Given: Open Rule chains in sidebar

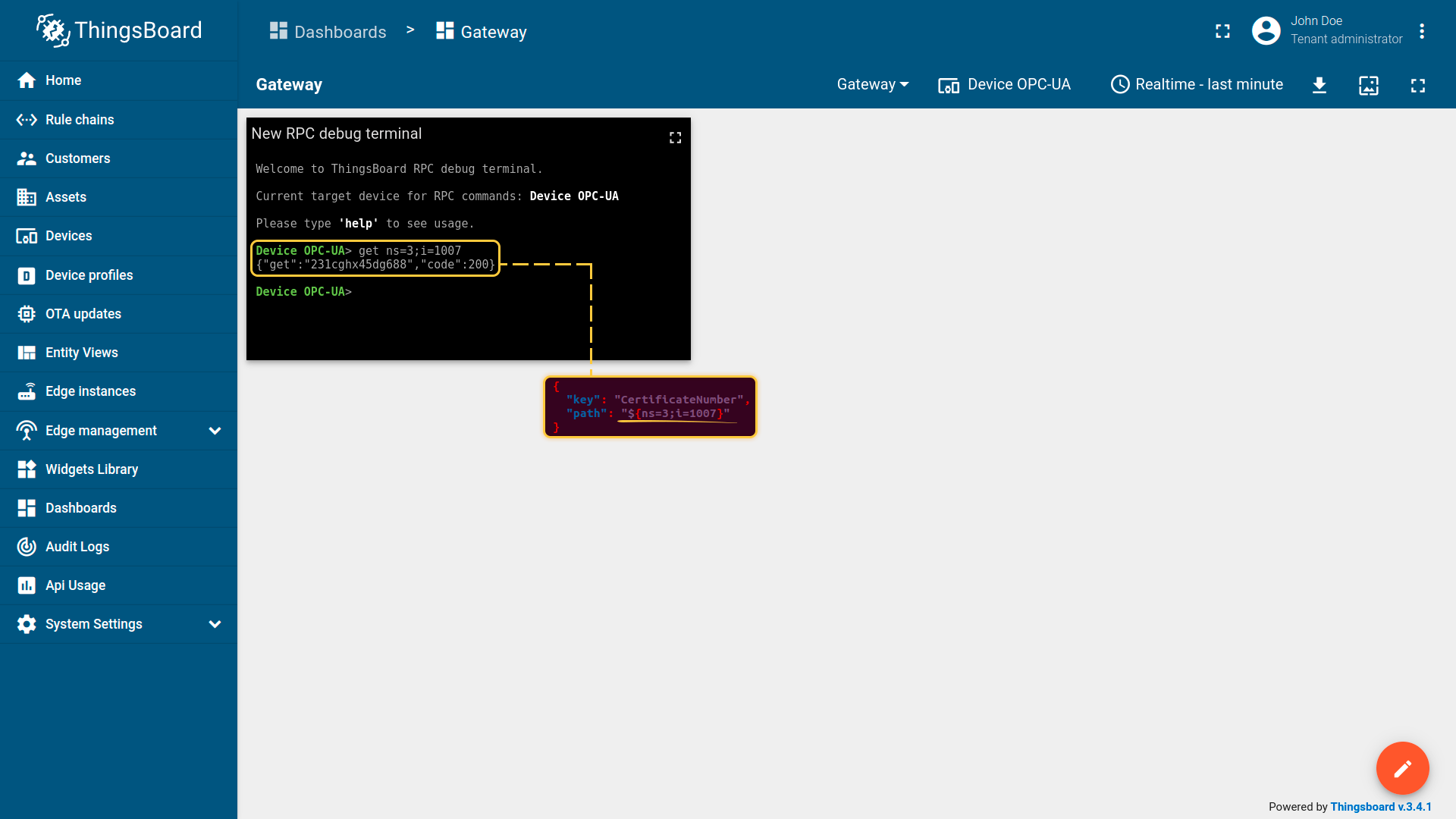Looking at the screenshot, I should [80, 120].
